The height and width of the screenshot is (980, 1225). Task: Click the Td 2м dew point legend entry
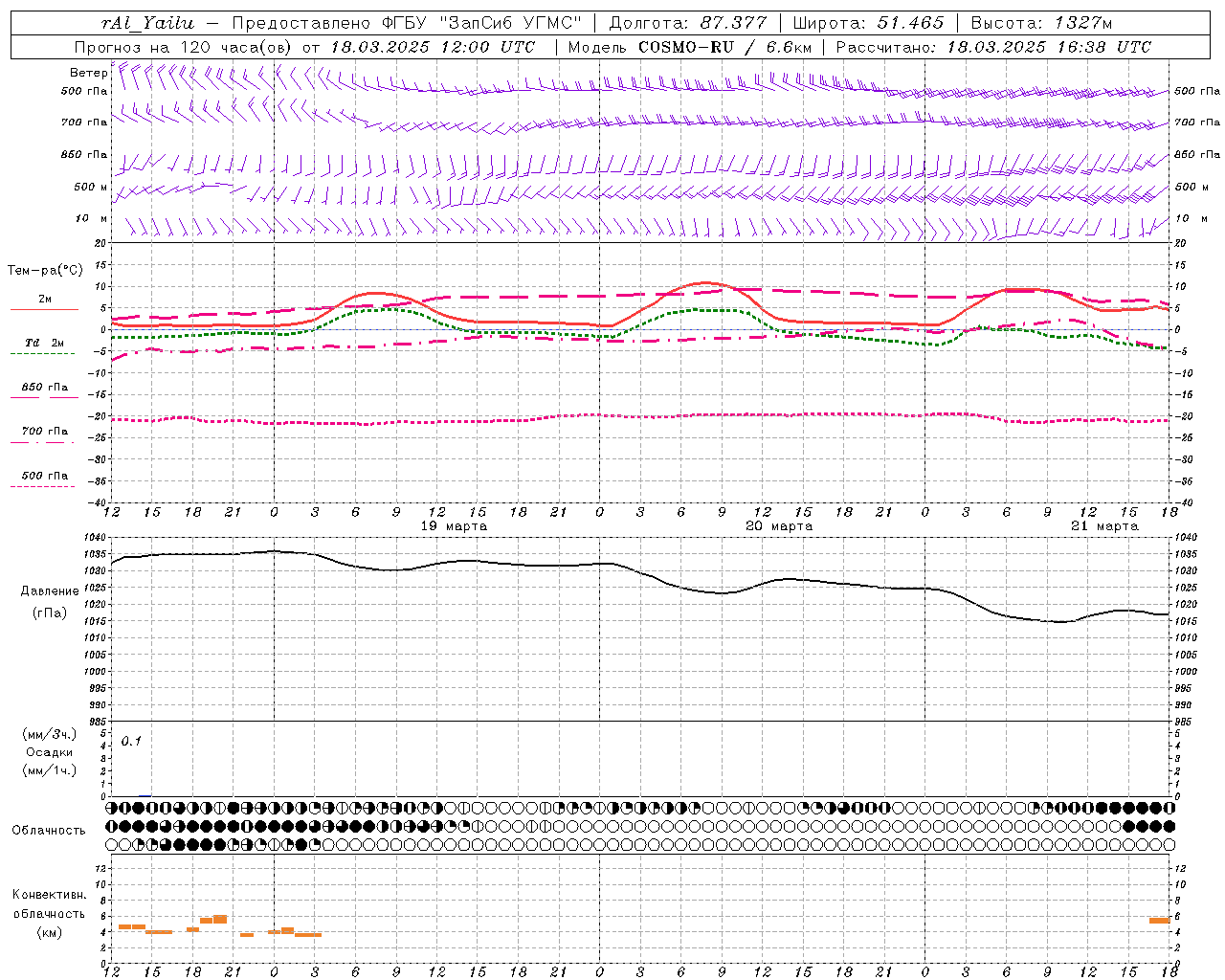(45, 343)
